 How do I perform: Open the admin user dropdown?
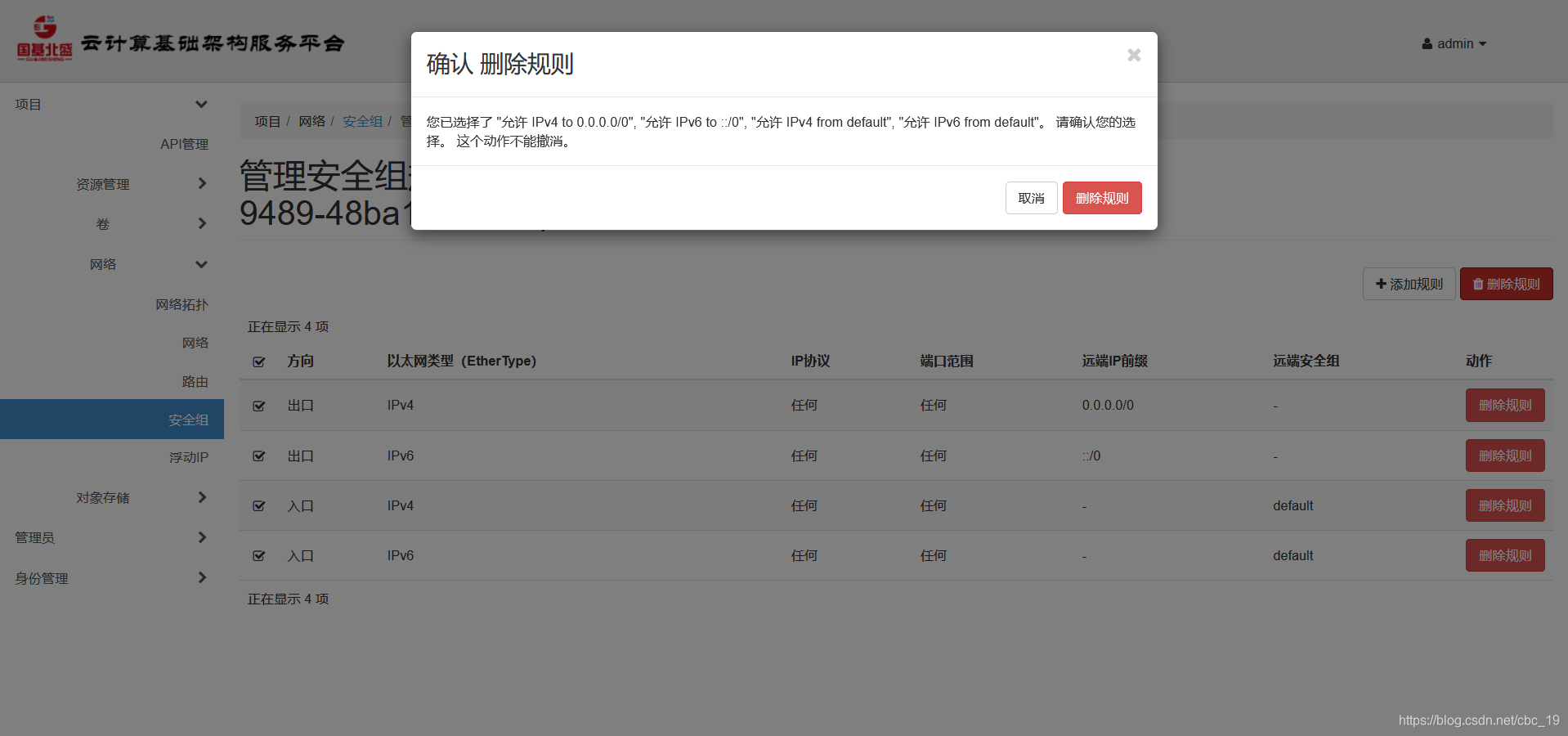1454,43
